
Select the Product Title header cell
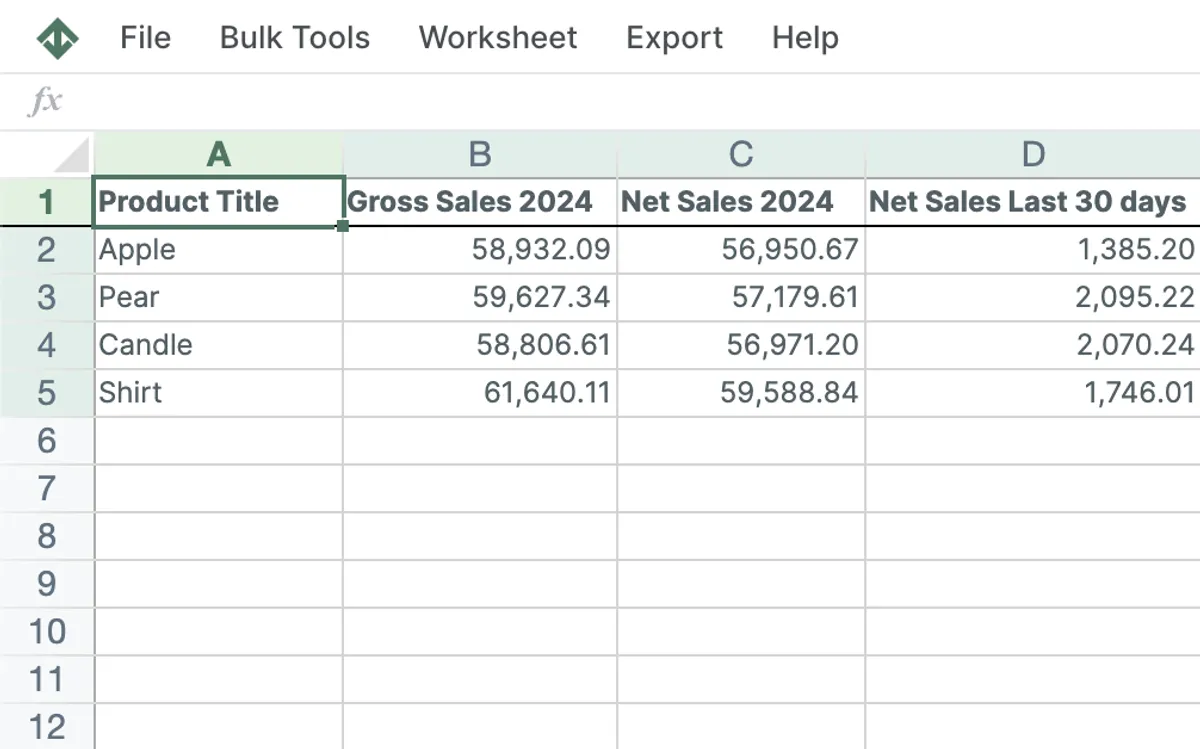(216, 201)
